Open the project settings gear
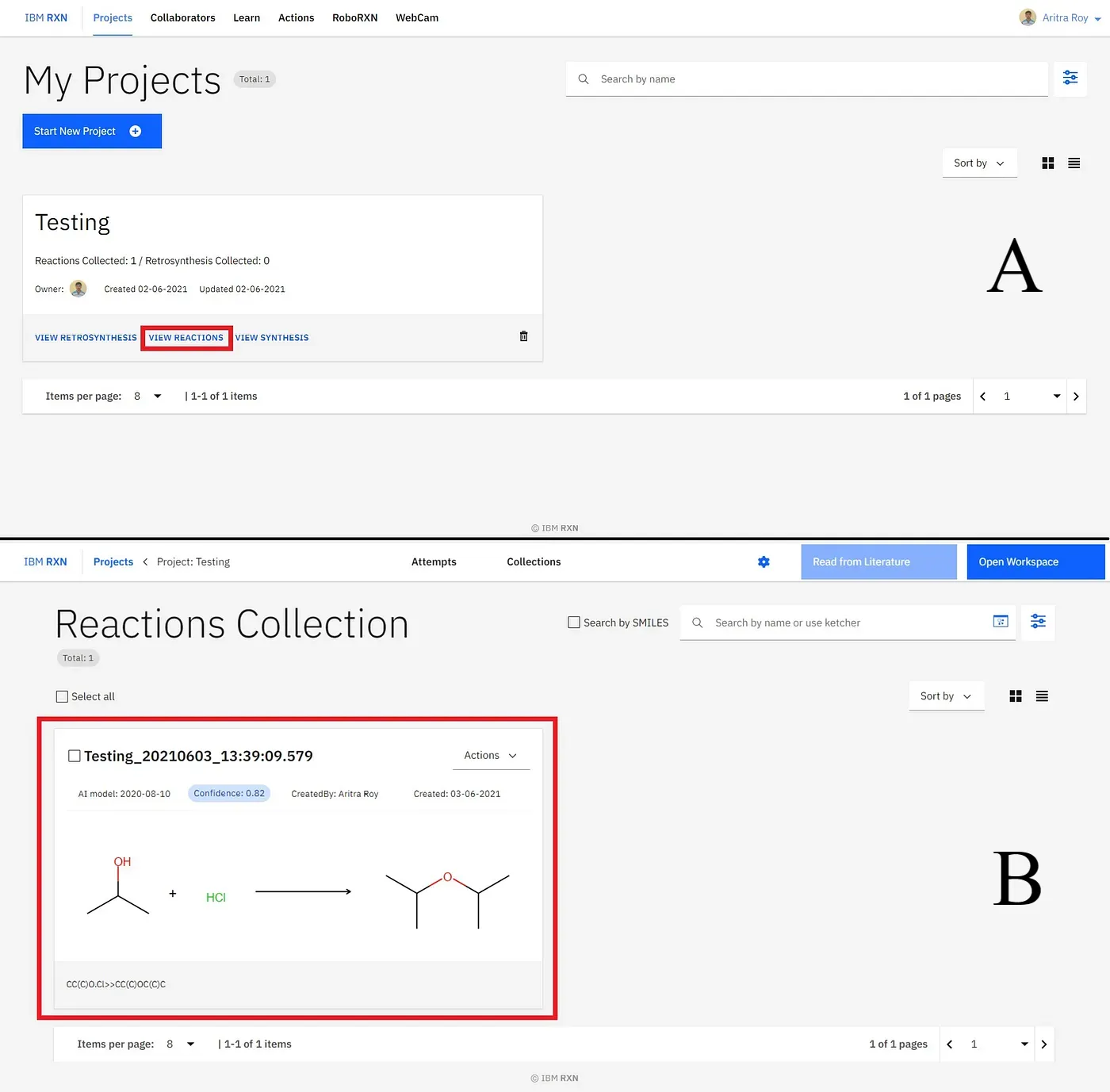Viewport: 1110px width, 1092px height. 764,561
